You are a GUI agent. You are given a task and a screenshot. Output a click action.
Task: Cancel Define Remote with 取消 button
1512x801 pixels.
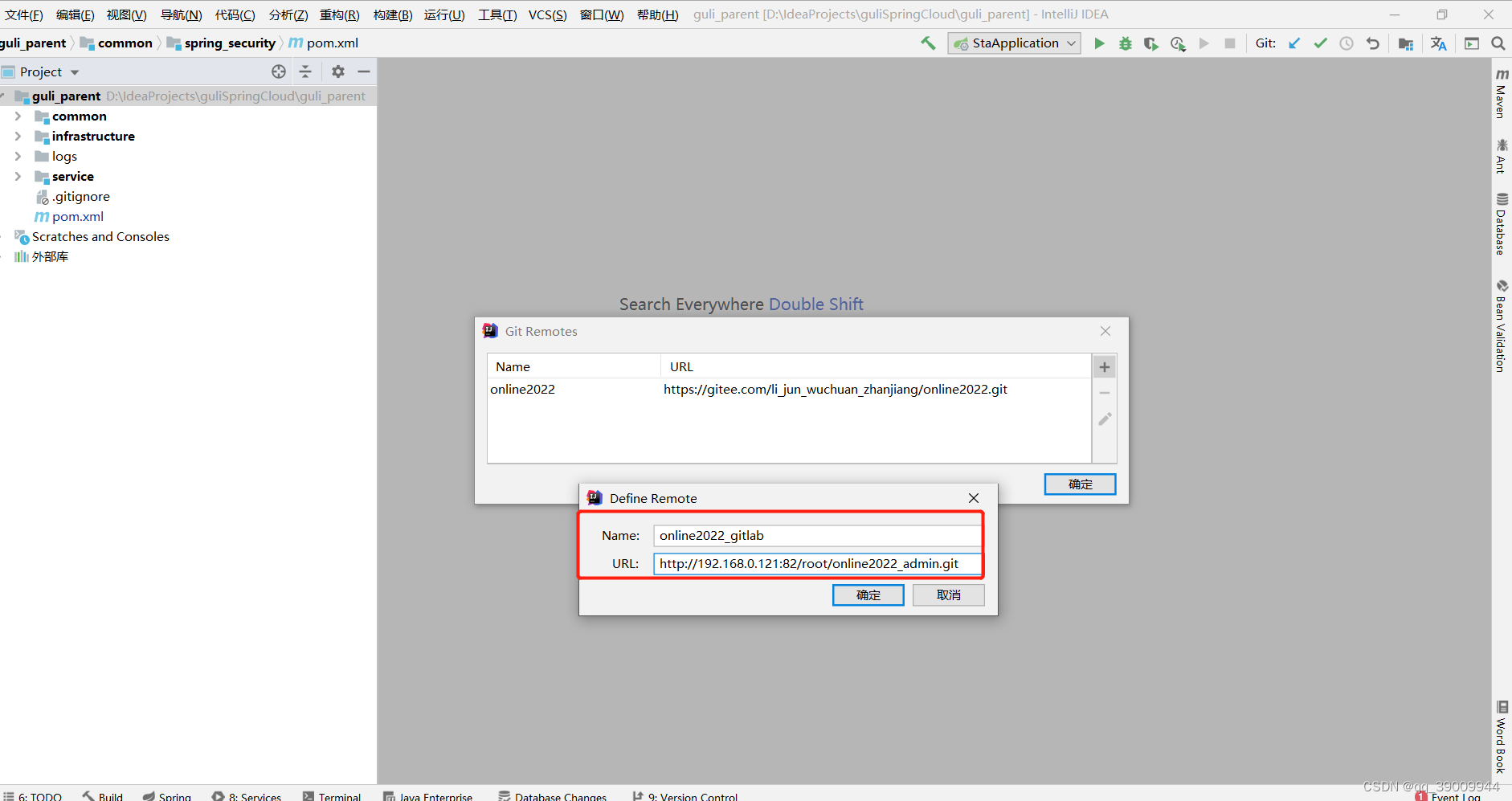(x=949, y=595)
